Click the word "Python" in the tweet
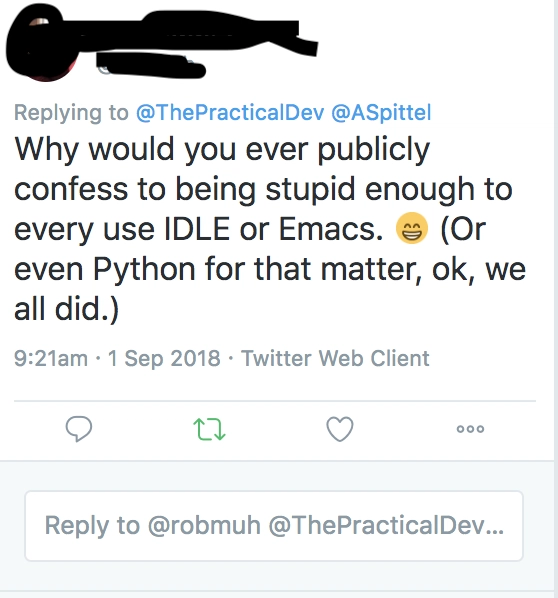 144,270
